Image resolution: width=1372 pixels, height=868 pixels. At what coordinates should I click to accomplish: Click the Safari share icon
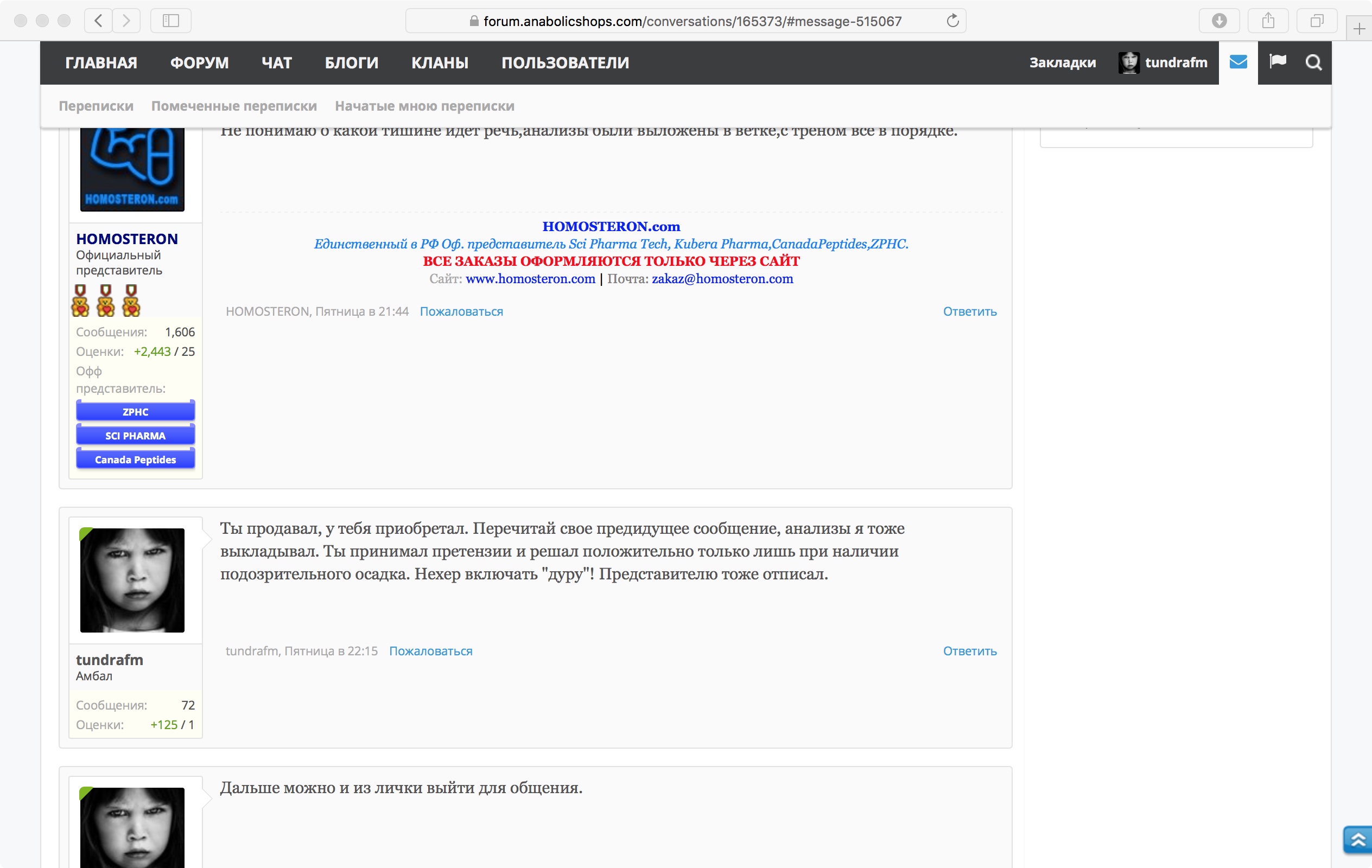coord(1268,21)
